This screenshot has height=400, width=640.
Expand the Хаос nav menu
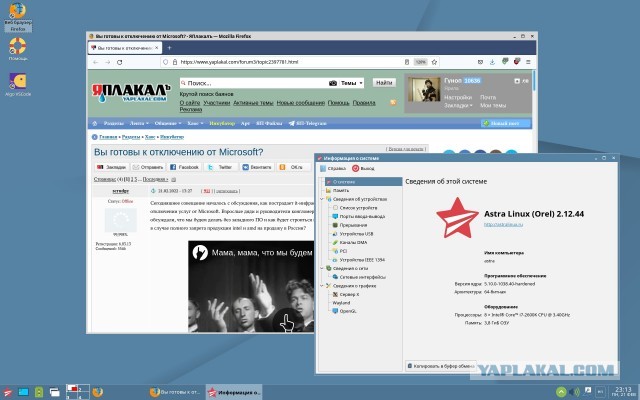tap(195, 123)
